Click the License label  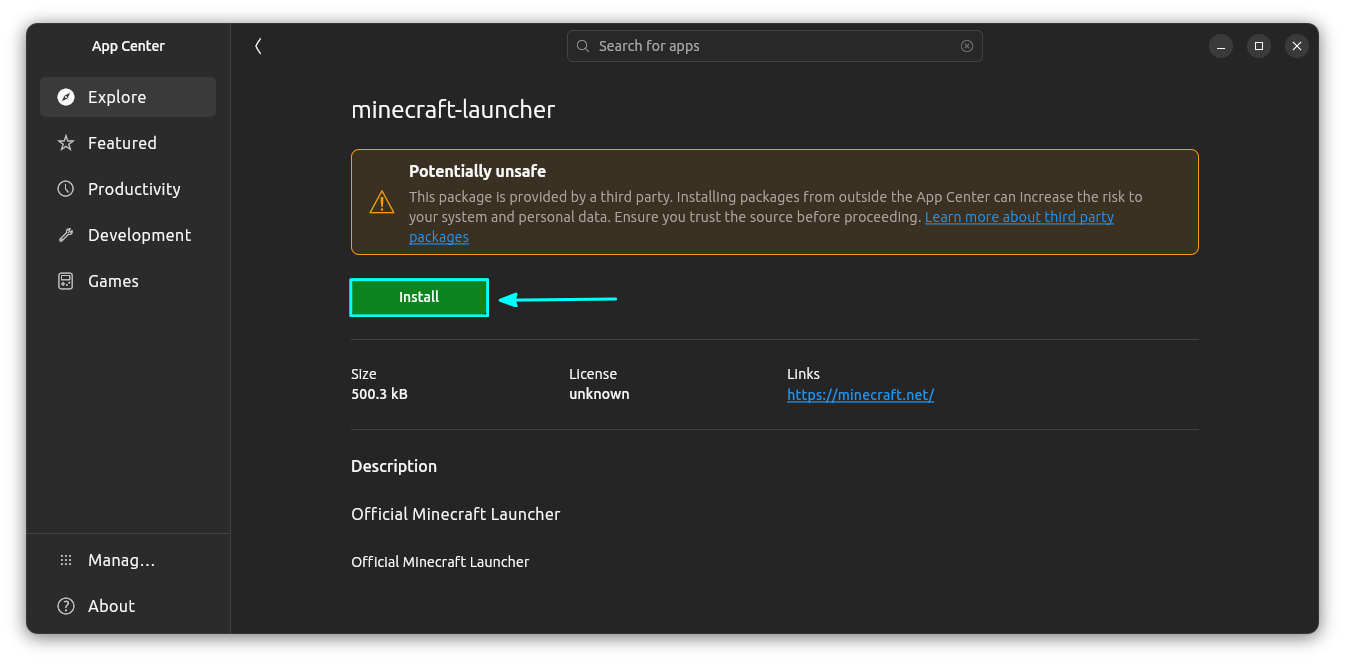pos(593,374)
